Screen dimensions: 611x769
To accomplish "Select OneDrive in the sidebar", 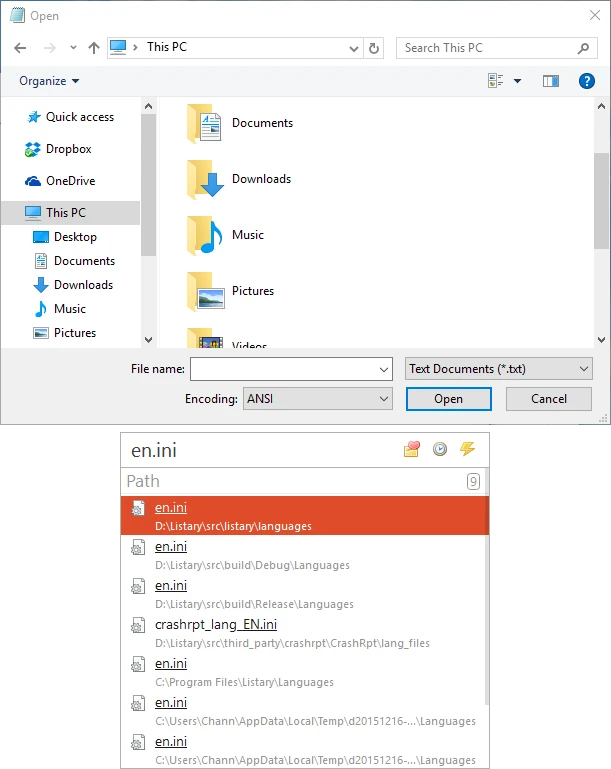I will [70, 181].
